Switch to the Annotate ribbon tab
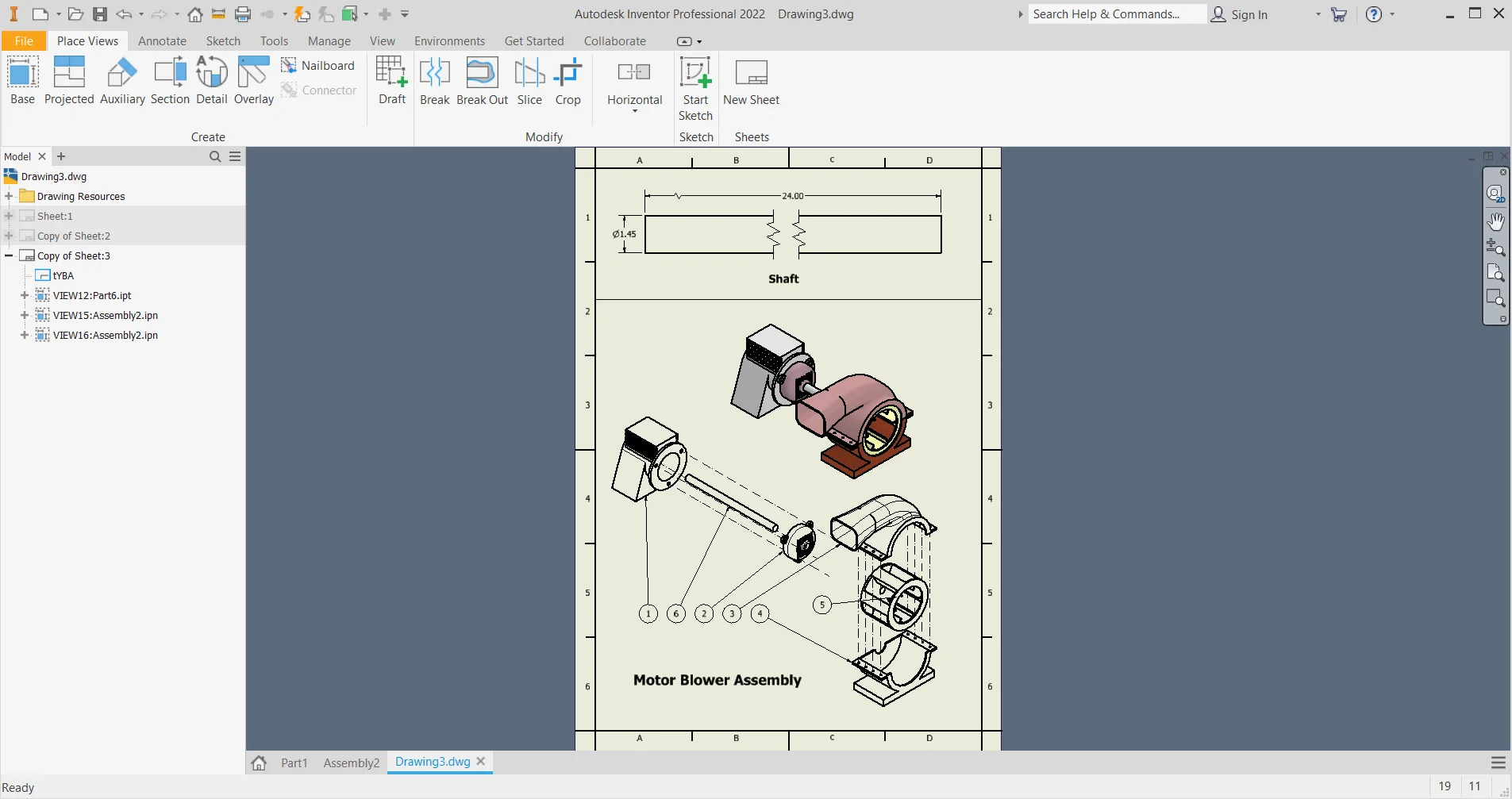Viewport: 1512px width, 799px height. [162, 41]
